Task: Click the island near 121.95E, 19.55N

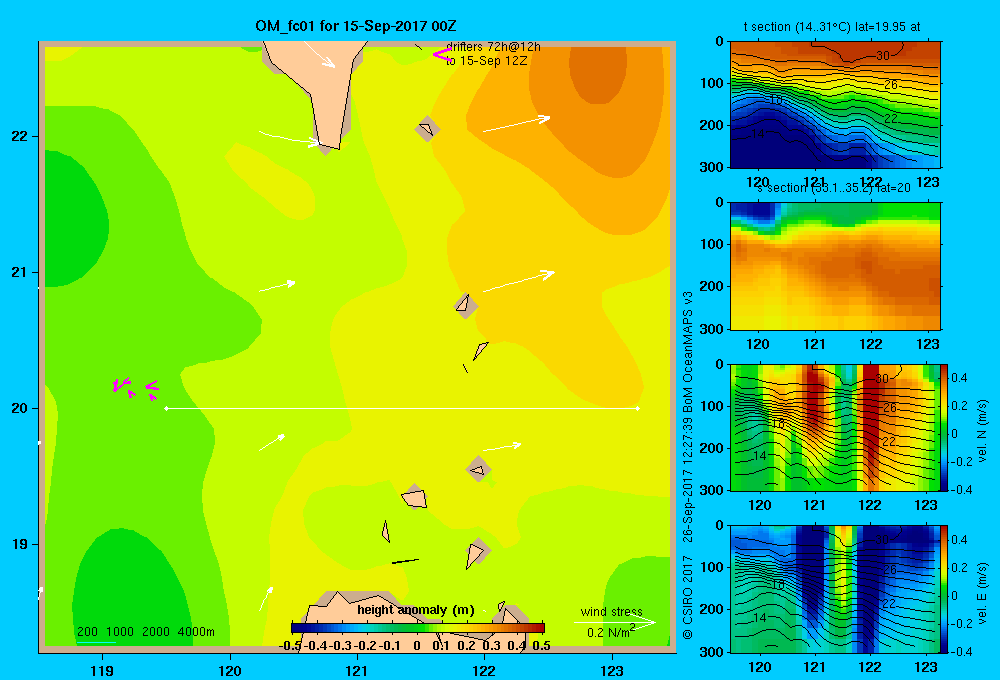Action: [x=479, y=469]
